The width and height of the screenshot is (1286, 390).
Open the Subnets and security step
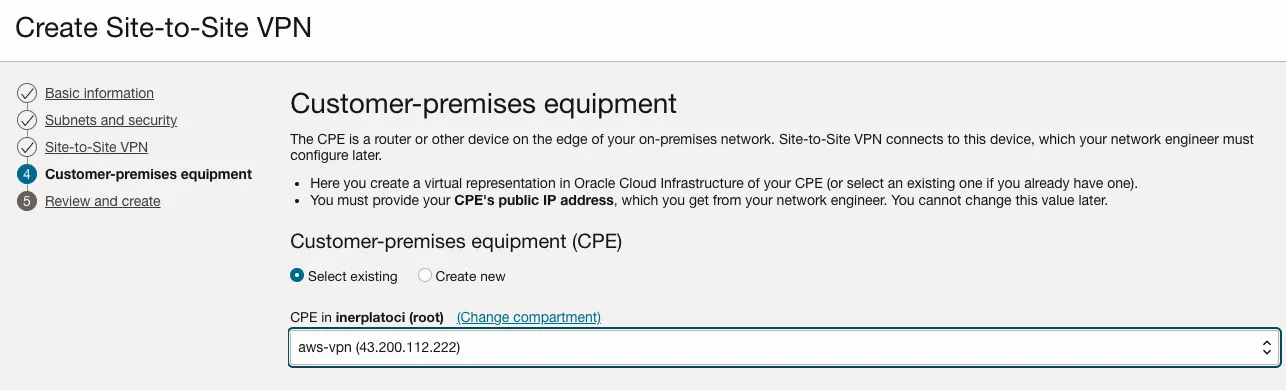point(111,120)
